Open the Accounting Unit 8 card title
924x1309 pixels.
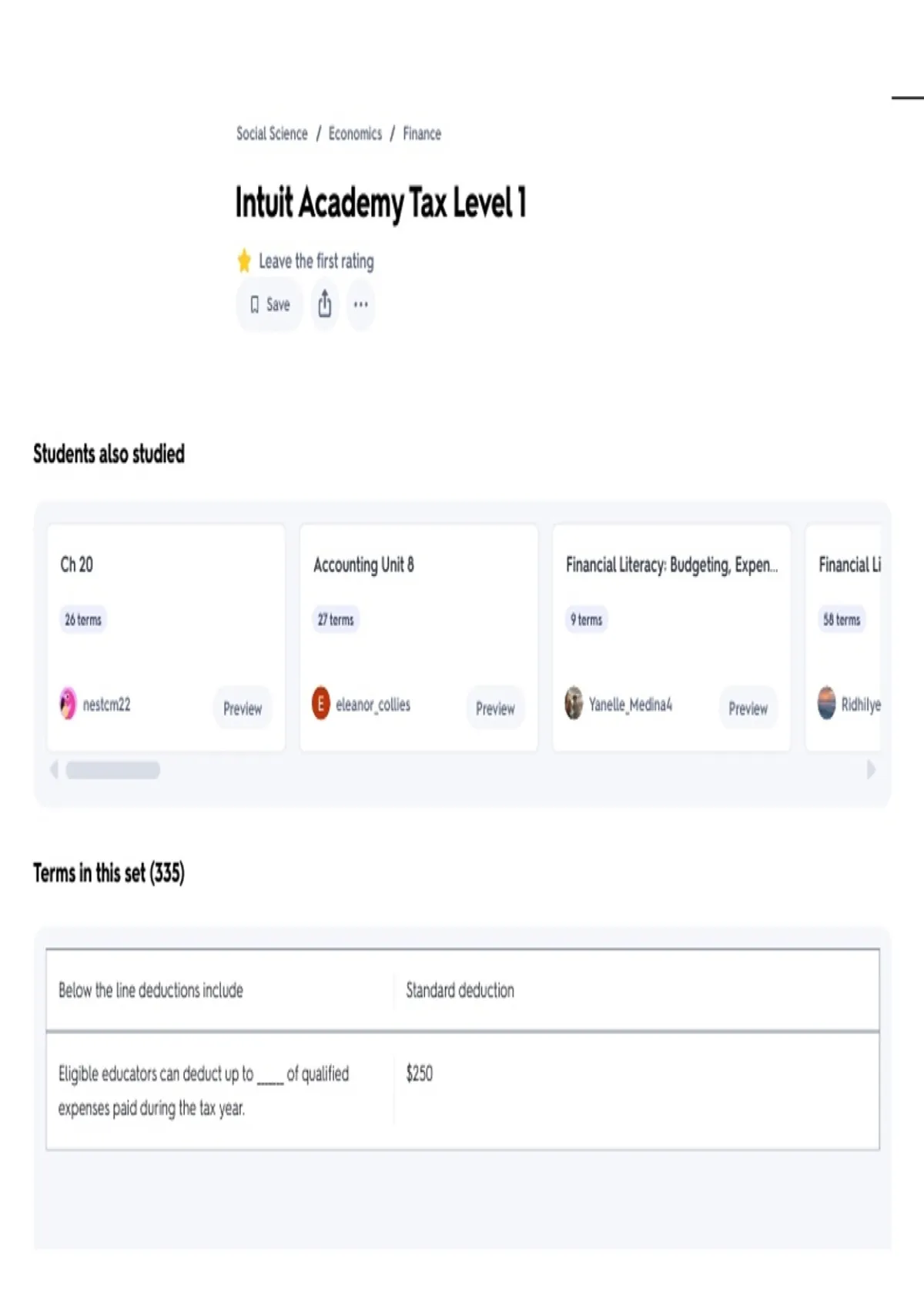[363, 565]
